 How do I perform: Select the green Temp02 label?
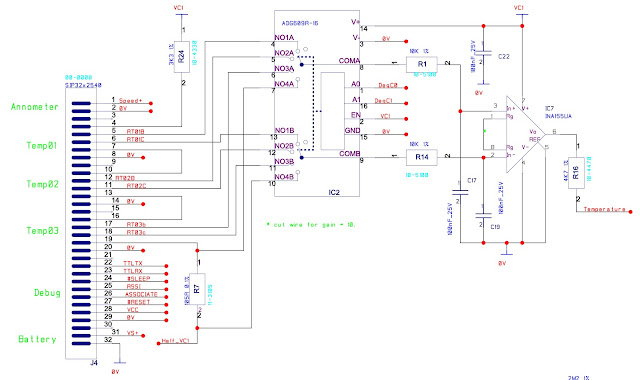click(42, 184)
